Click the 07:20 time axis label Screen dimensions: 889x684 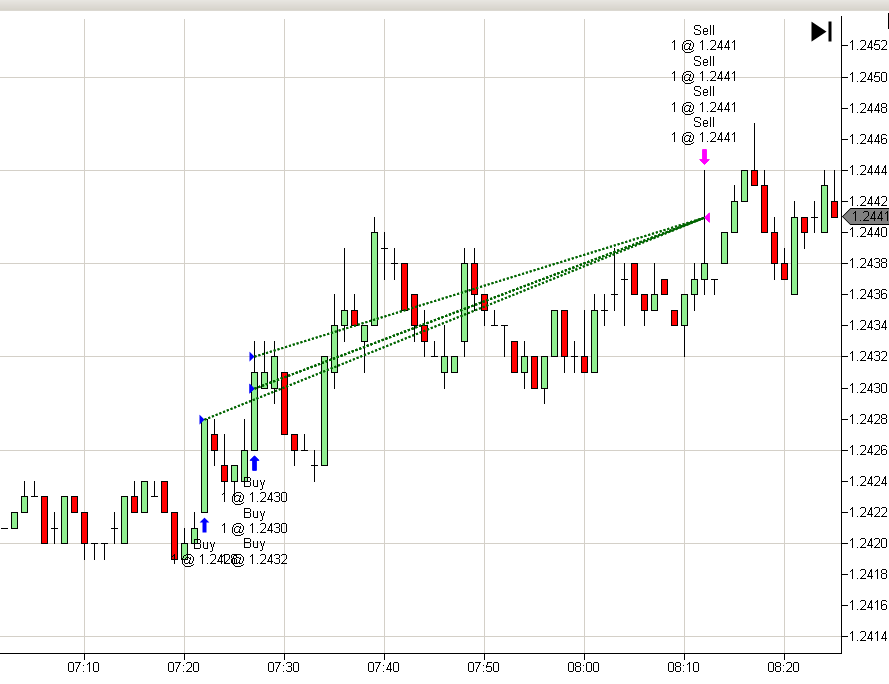(183, 667)
